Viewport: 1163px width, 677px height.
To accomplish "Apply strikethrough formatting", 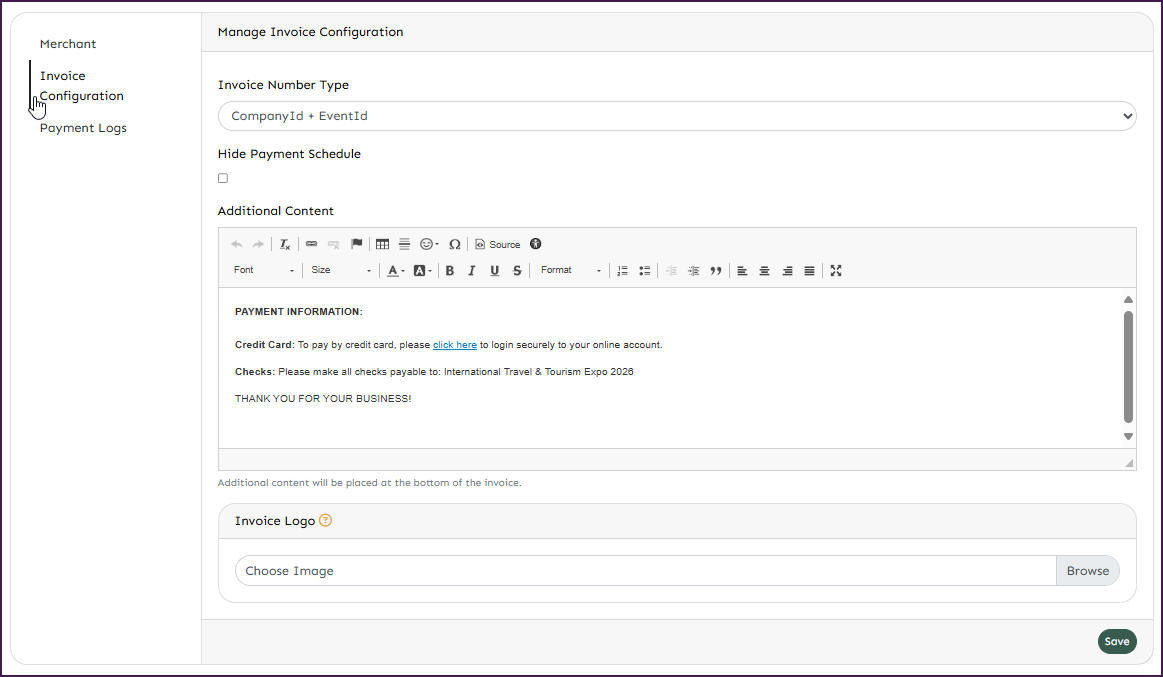I will coord(517,271).
